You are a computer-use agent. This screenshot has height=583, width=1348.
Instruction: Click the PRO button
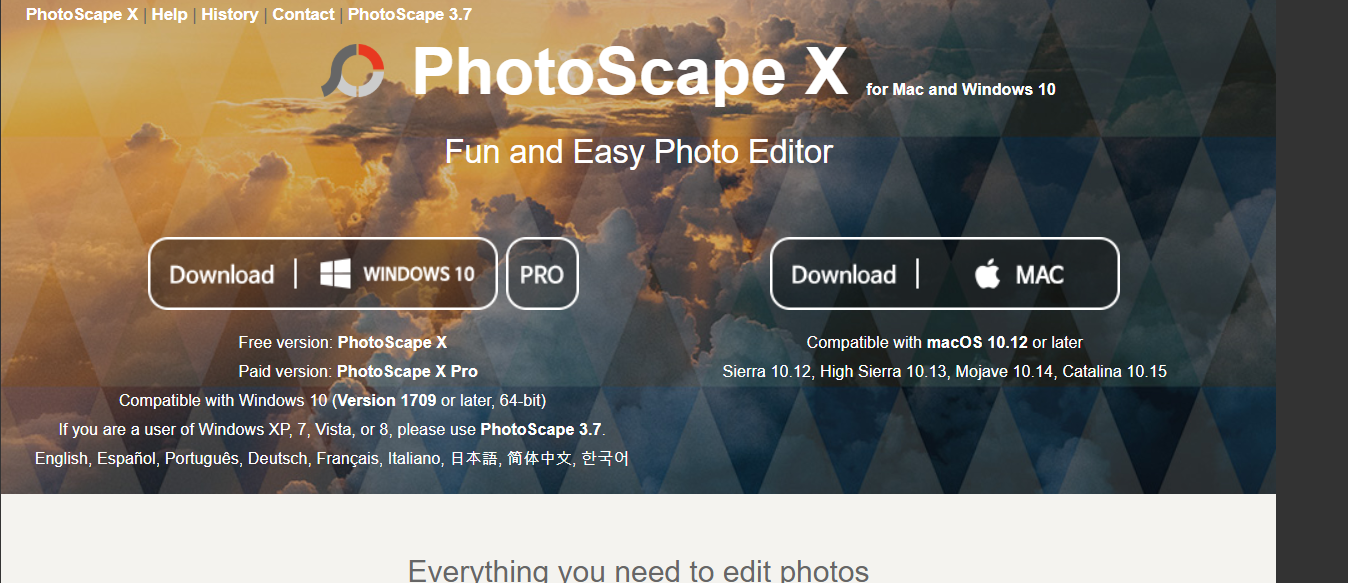[542, 274]
